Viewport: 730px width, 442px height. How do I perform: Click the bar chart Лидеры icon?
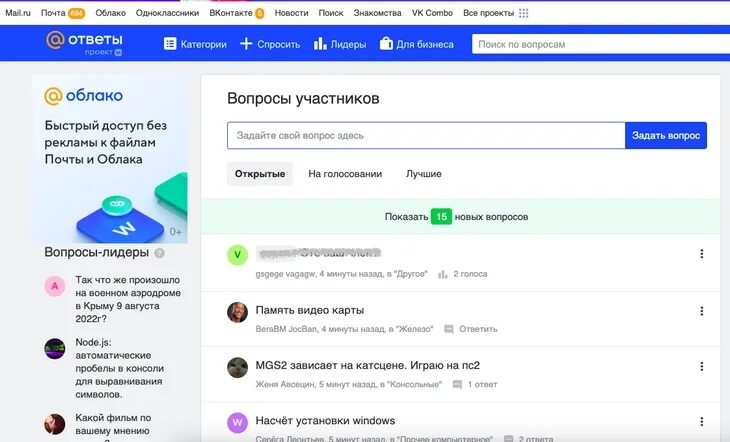tap(320, 44)
